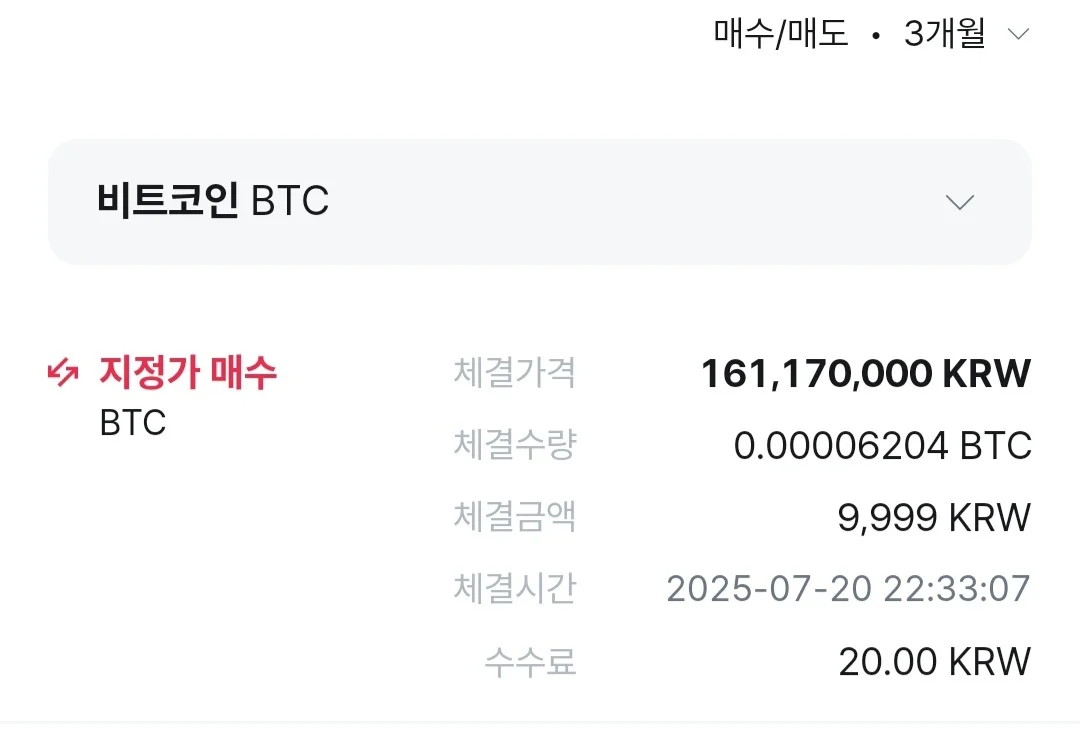1080x741 pixels.
Task: Tap the 0.00006204 BTC quantity value
Action: (x=882, y=446)
